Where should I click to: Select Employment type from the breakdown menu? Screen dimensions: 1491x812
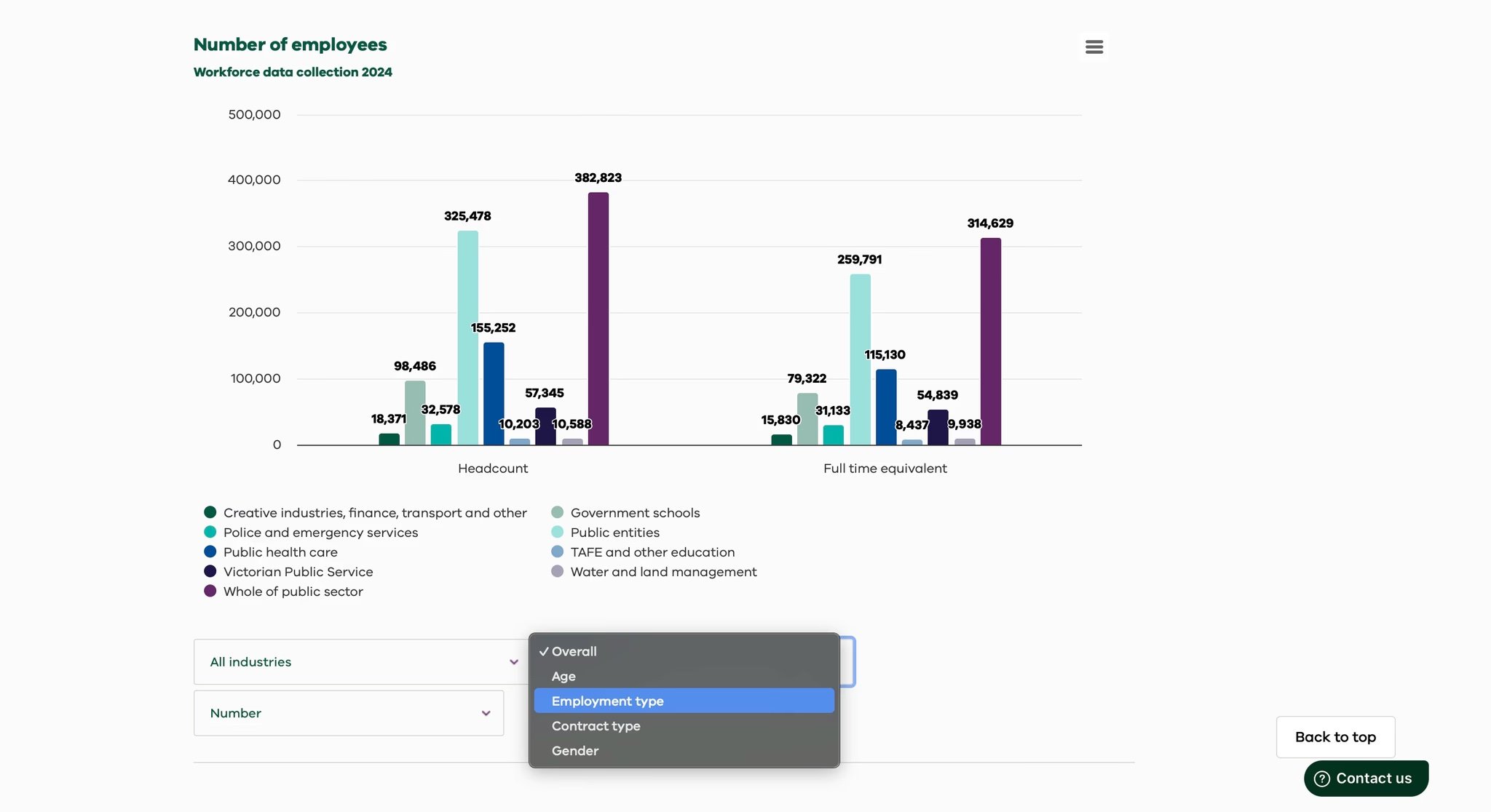(x=608, y=701)
